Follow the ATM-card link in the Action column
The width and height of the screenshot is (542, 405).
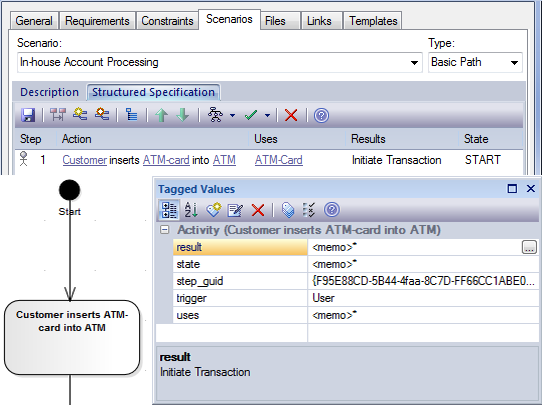[166, 160]
